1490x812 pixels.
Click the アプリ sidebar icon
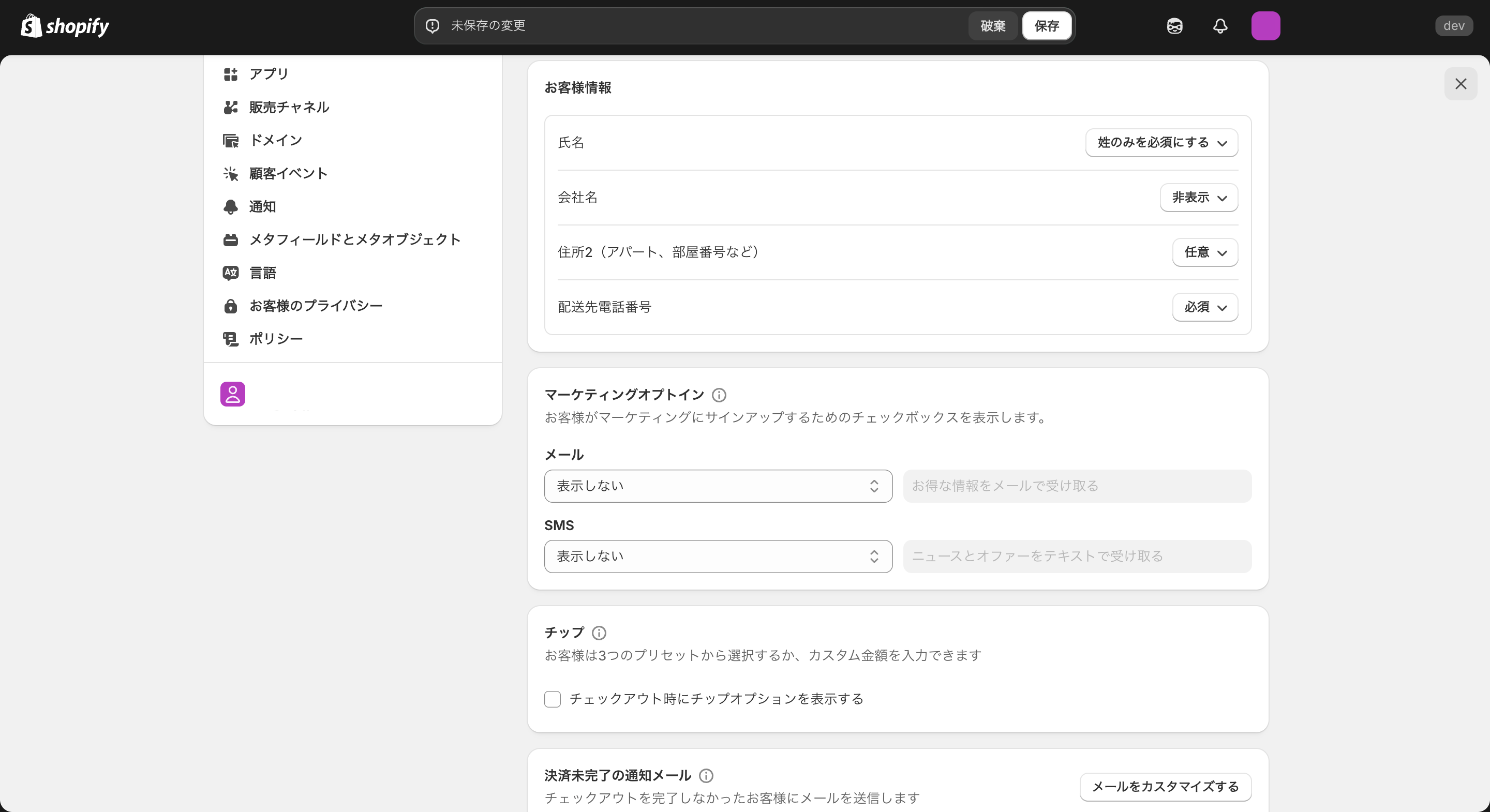tap(231, 74)
